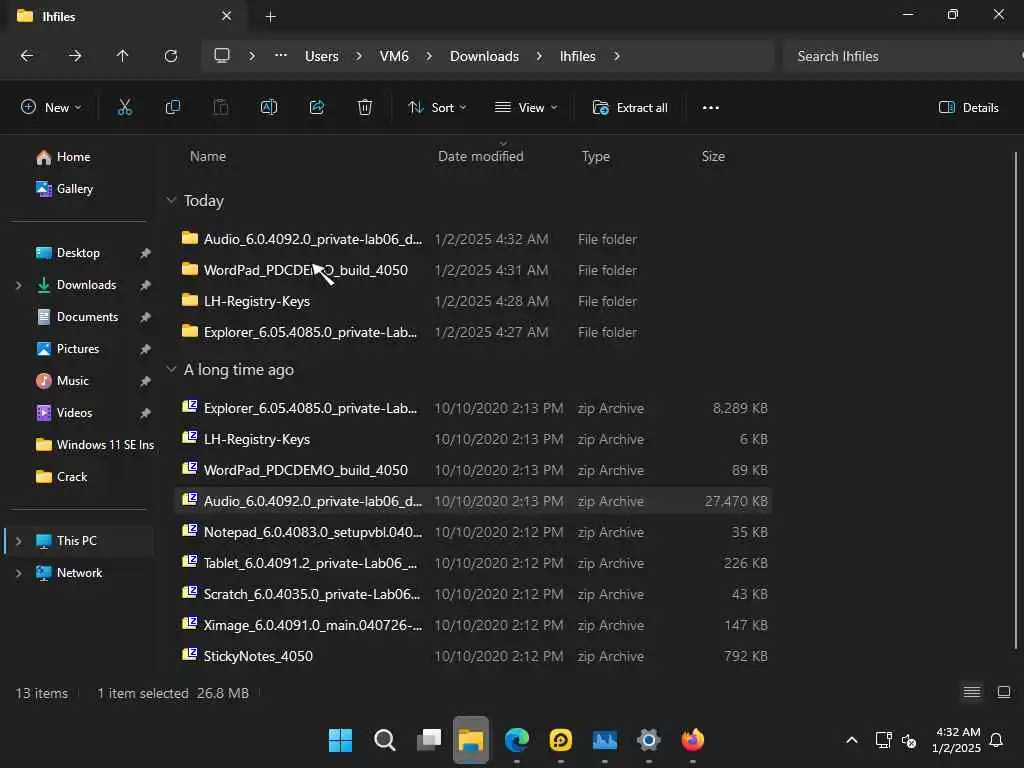Image resolution: width=1024 pixels, height=768 pixels.
Task: Click the Delete trash can icon
Action: coord(364,108)
